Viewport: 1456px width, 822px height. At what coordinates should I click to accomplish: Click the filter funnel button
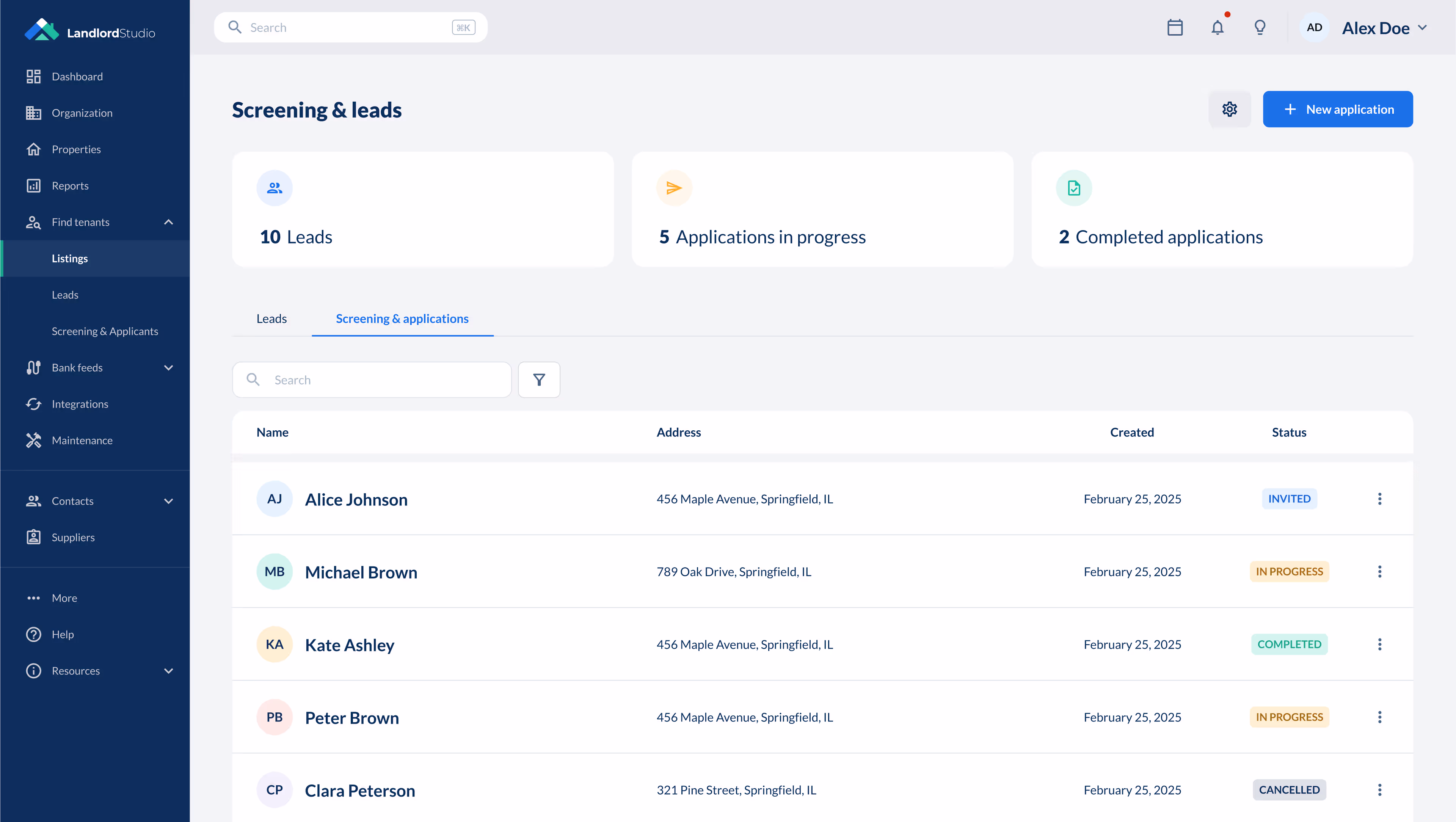point(539,380)
